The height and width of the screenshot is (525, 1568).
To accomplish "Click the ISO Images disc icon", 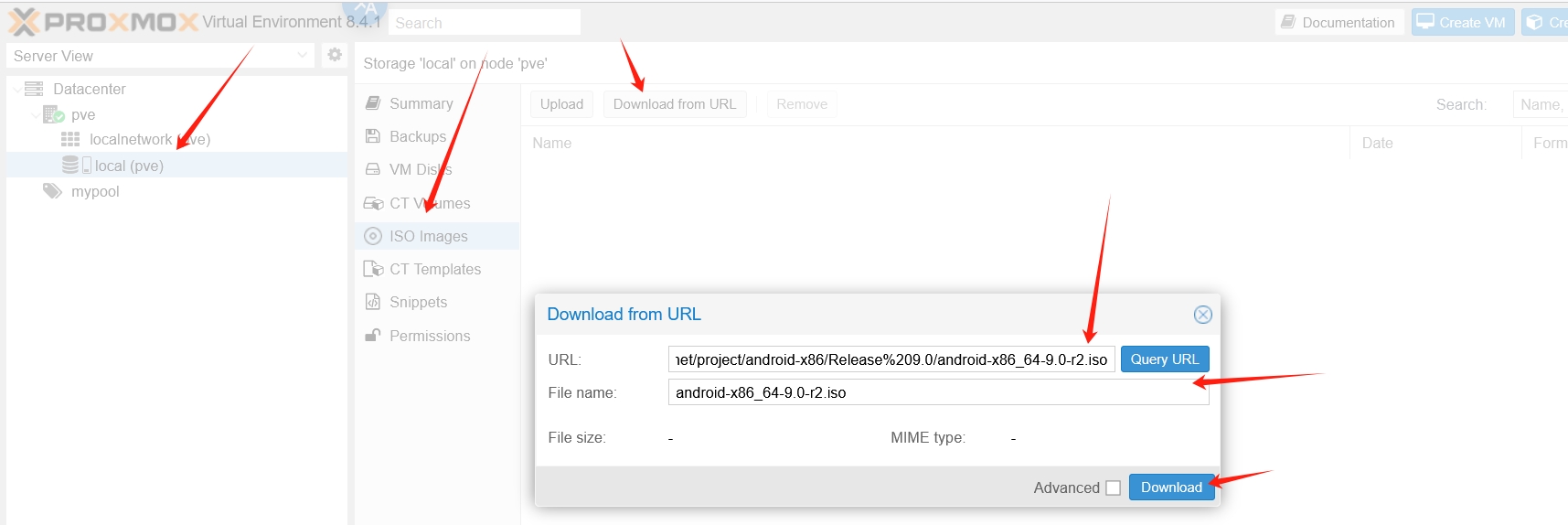I will coord(373,236).
